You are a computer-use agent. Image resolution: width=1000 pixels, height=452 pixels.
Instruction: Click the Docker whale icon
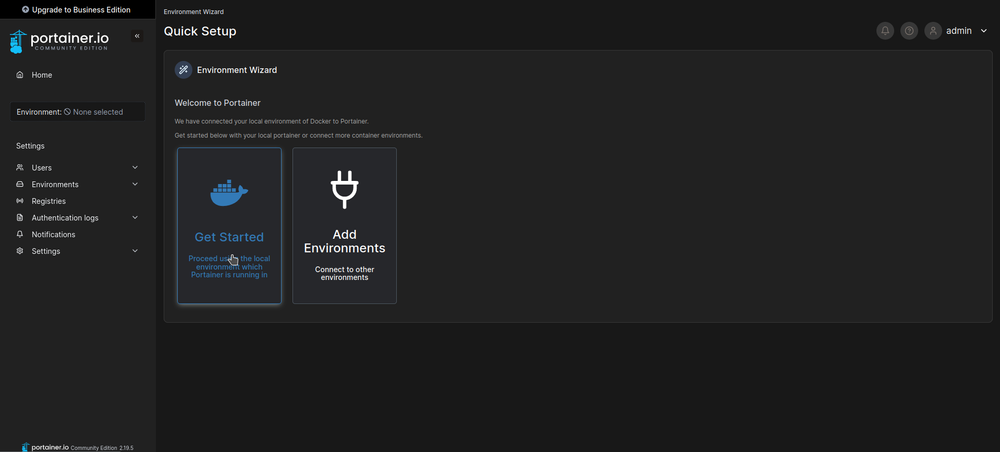tap(229, 193)
